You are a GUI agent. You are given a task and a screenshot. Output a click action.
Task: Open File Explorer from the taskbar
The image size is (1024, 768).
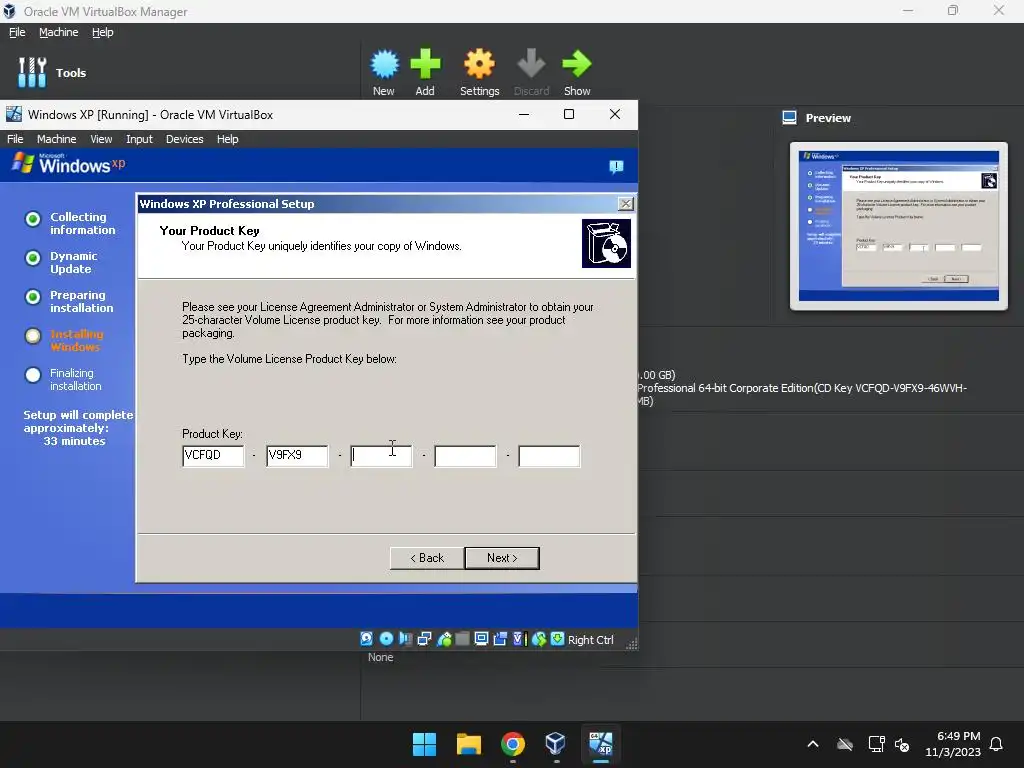[x=468, y=744]
